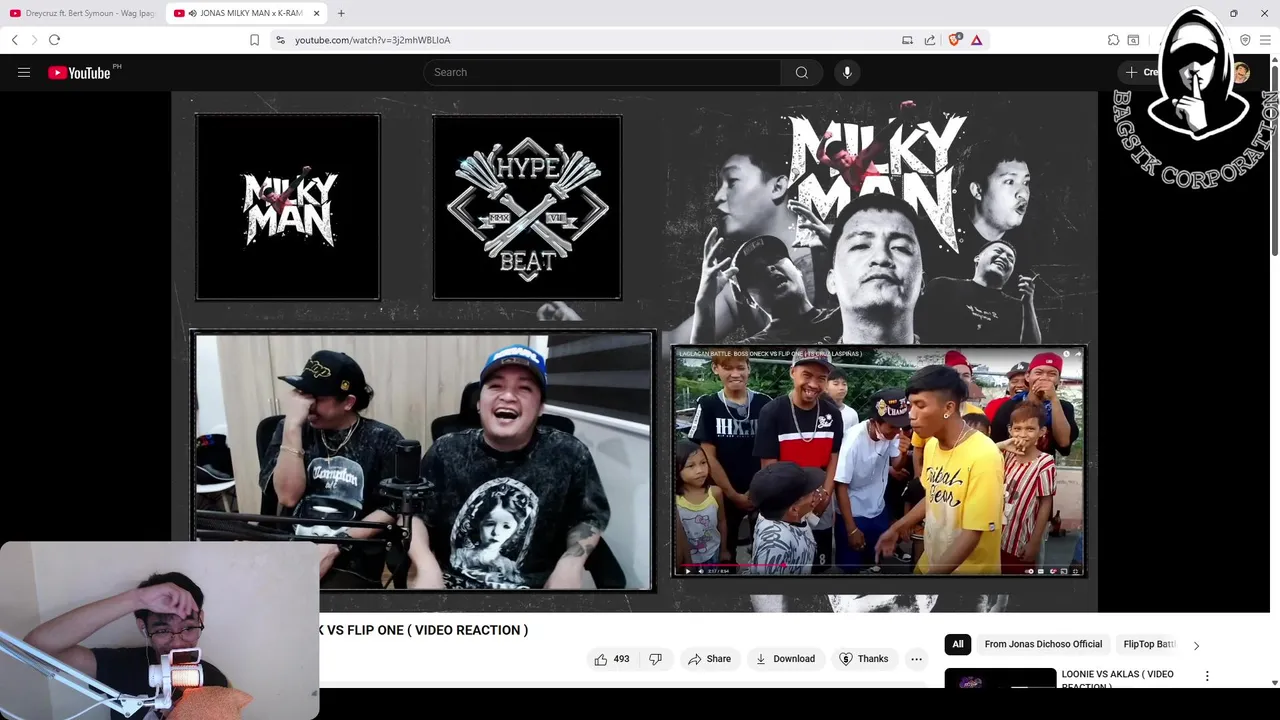Open the Brave VPN shield icon
Viewport: 1280px width, 720px height.
[x=1245, y=40]
